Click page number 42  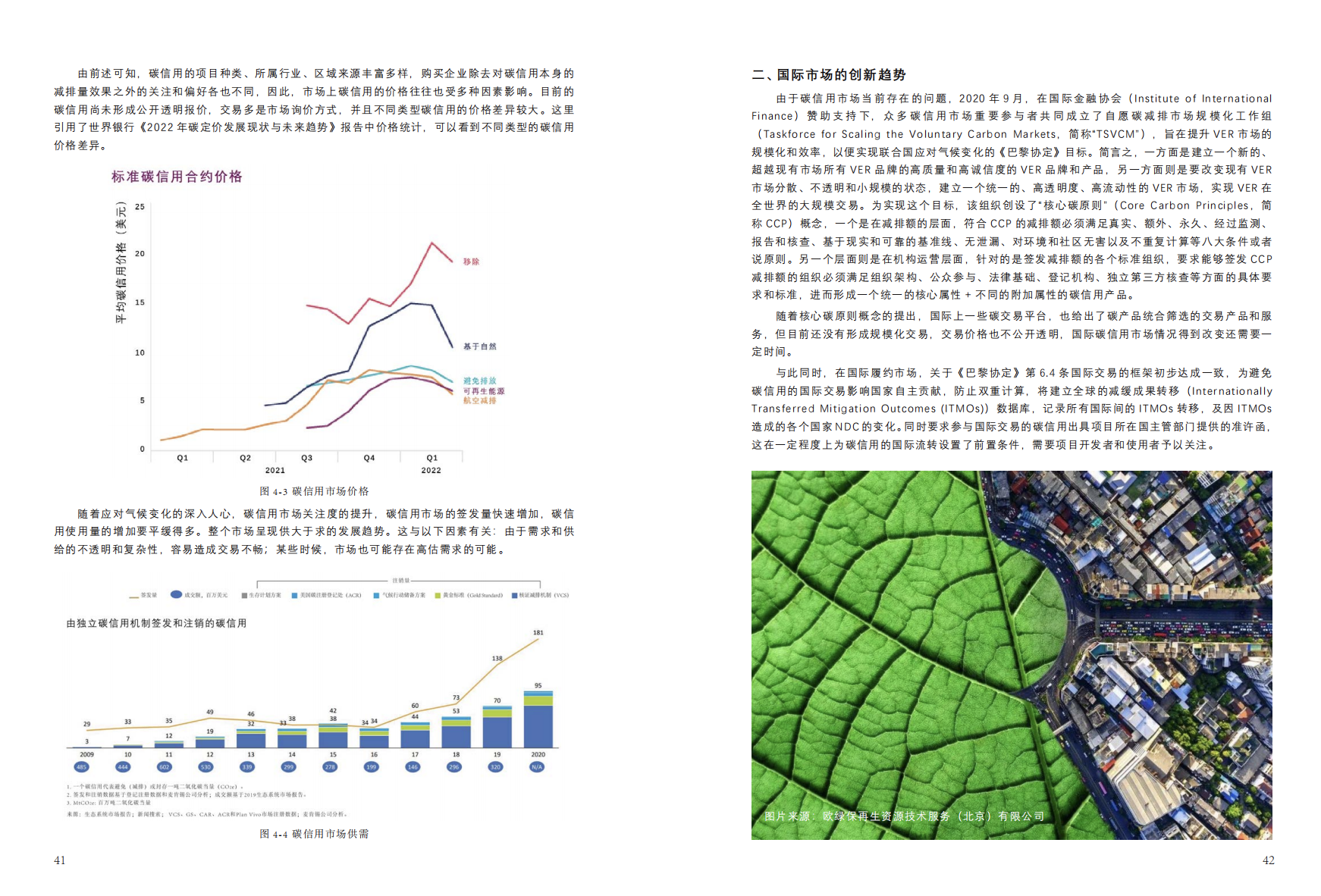(1268, 860)
